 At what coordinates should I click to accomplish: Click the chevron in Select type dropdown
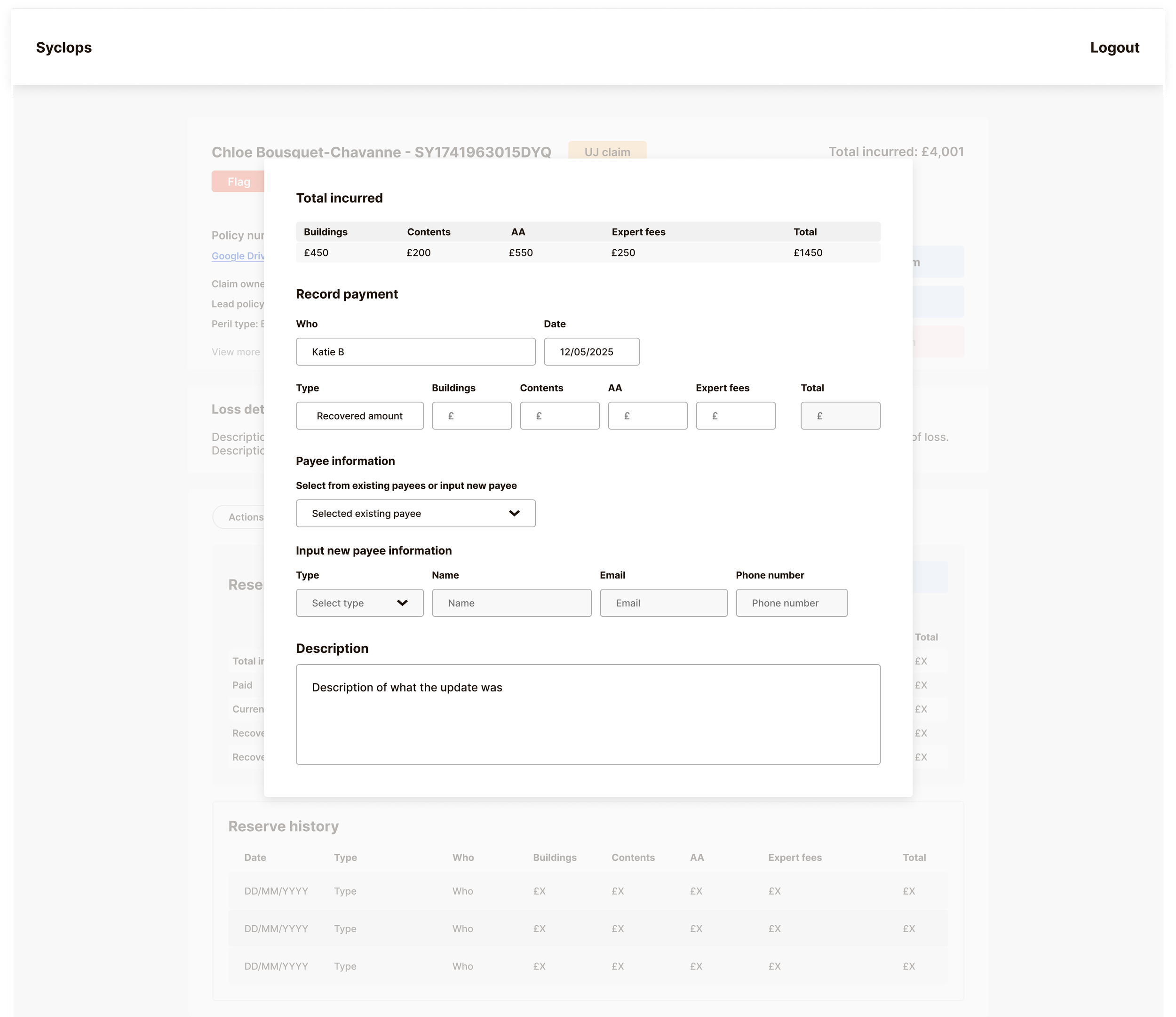point(402,603)
